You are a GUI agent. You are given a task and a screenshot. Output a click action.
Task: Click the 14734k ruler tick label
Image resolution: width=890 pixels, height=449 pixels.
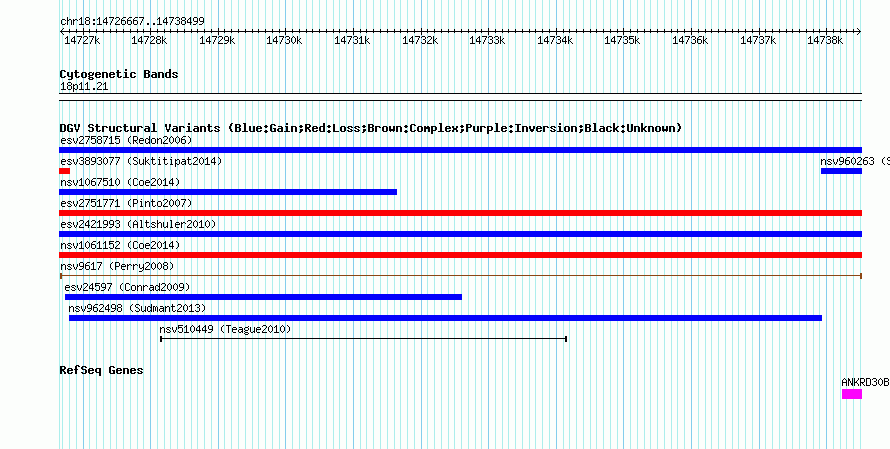pos(556,40)
